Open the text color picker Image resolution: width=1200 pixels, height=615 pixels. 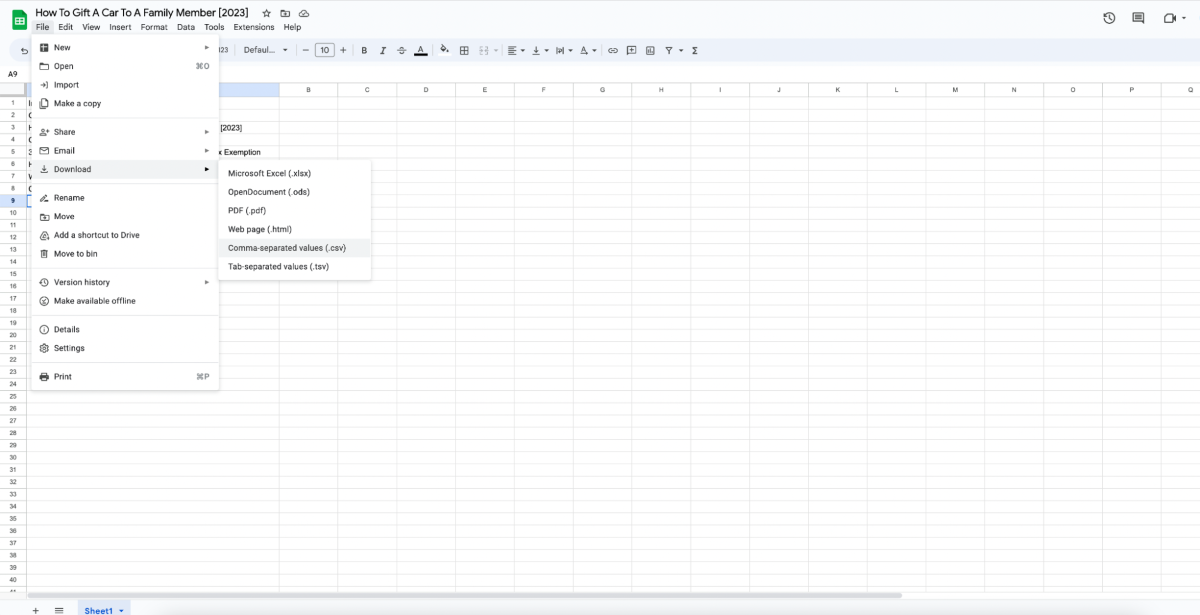(x=420, y=50)
